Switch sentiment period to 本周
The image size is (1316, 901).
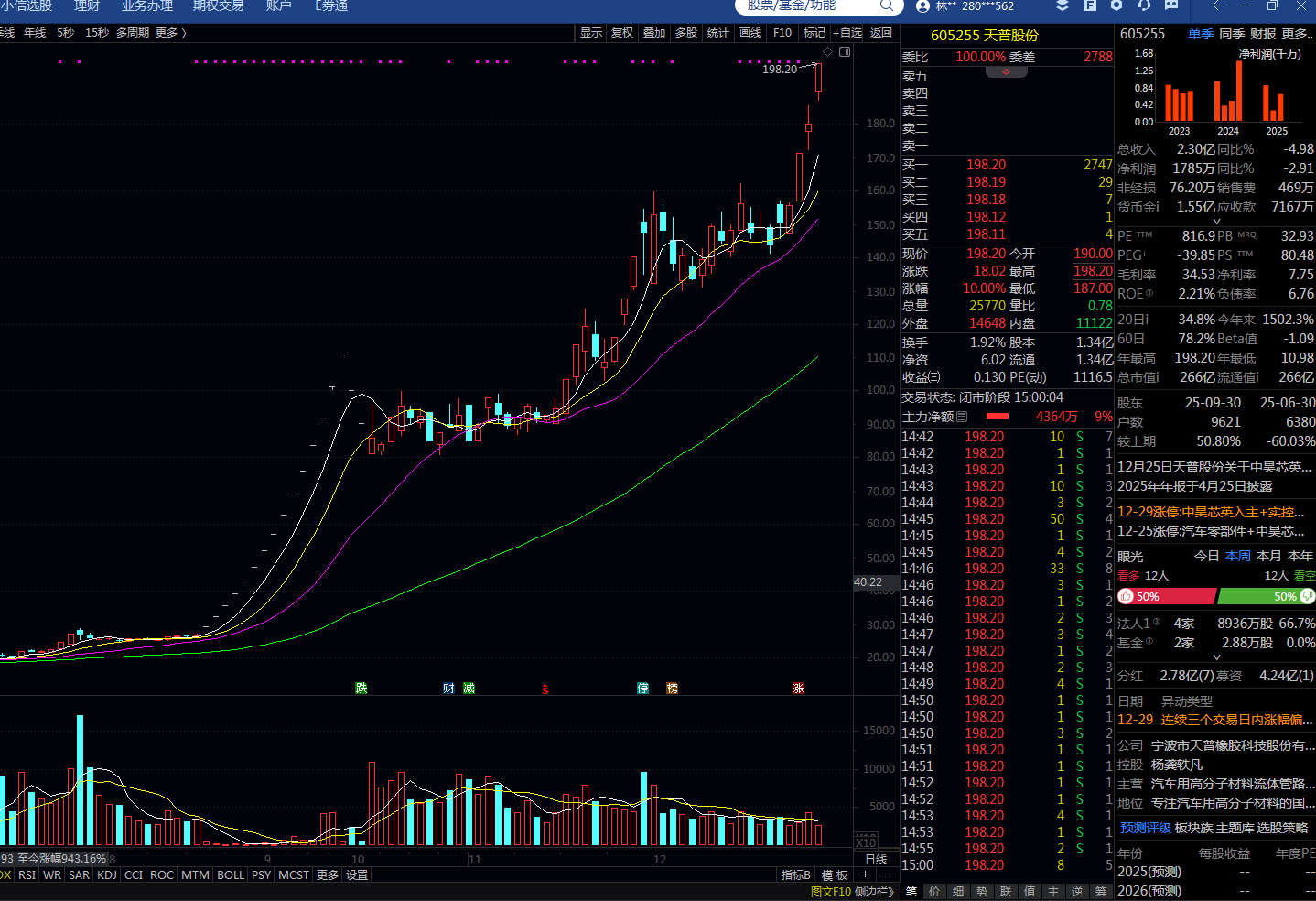[x=1237, y=556]
